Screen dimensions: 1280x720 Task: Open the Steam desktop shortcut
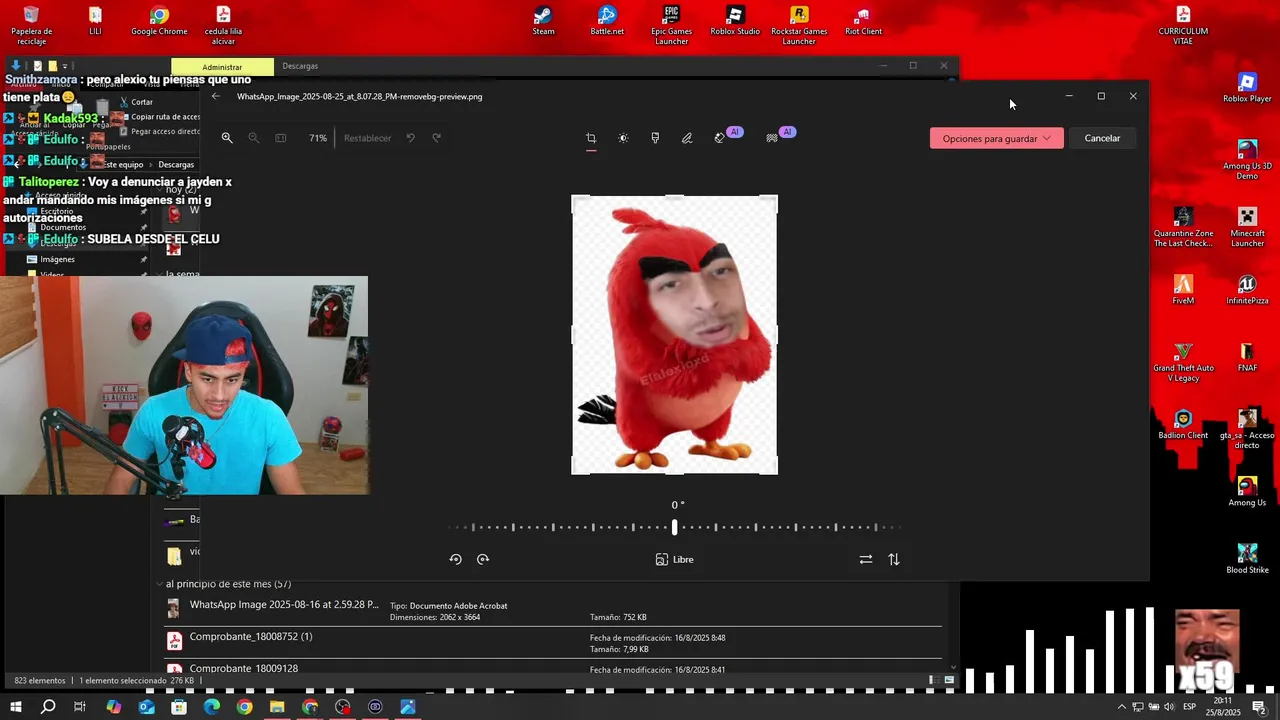543,21
